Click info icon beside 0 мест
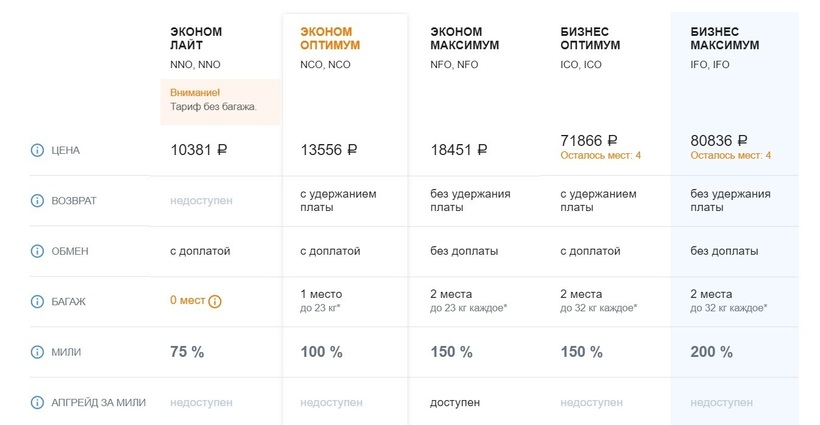The width and height of the screenshot is (820, 425). (215, 301)
